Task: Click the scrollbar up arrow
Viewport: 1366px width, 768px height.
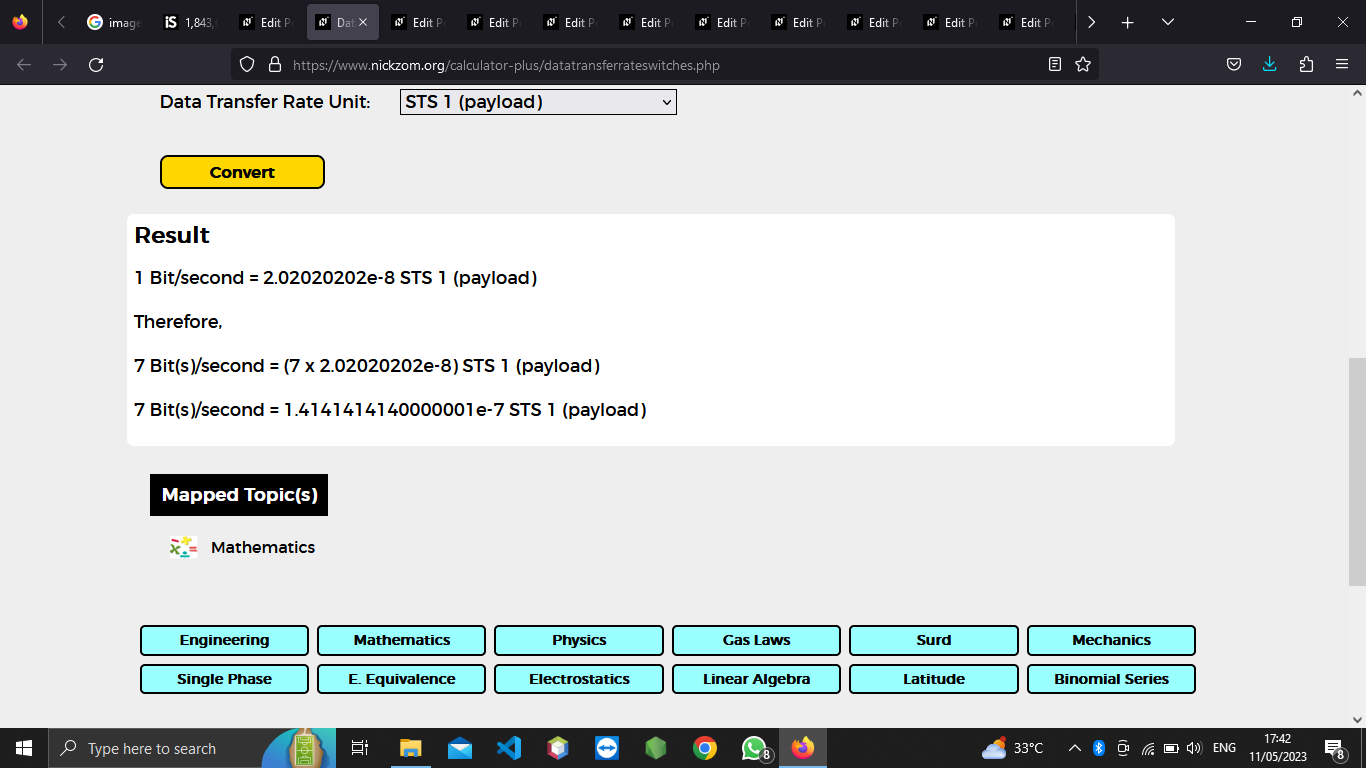Action: (x=1357, y=93)
